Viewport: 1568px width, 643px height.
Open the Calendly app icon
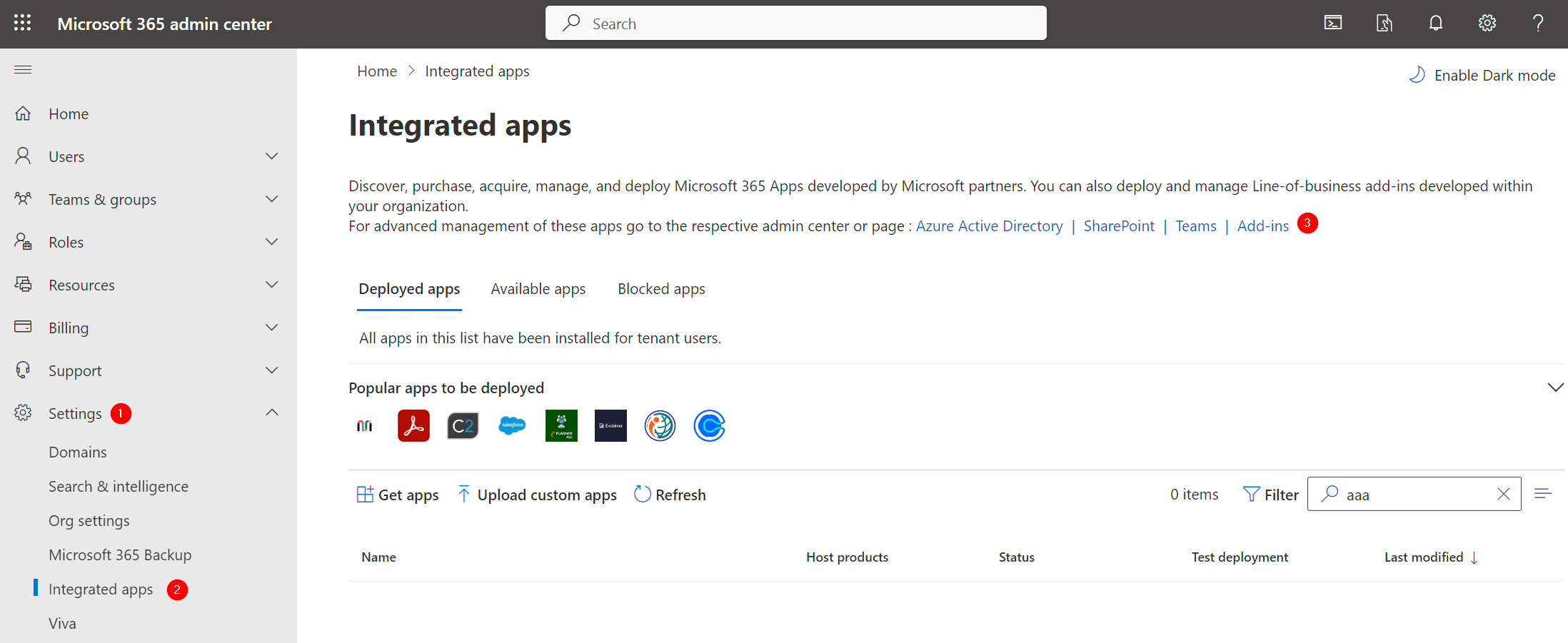click(x=709, y=425)
